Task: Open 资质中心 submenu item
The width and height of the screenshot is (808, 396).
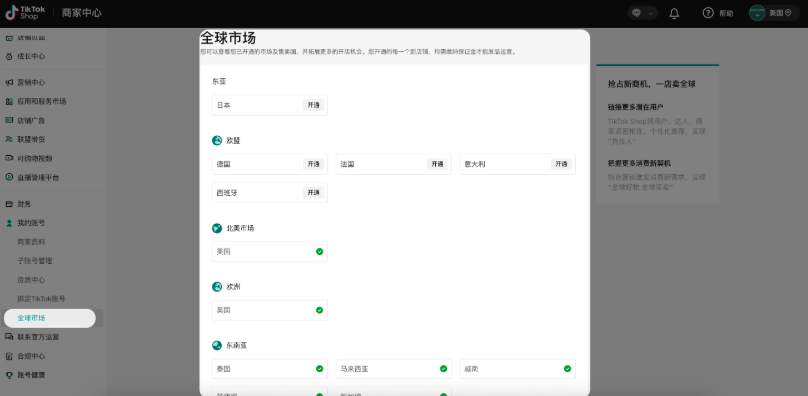Action: [x=31, y=280]
